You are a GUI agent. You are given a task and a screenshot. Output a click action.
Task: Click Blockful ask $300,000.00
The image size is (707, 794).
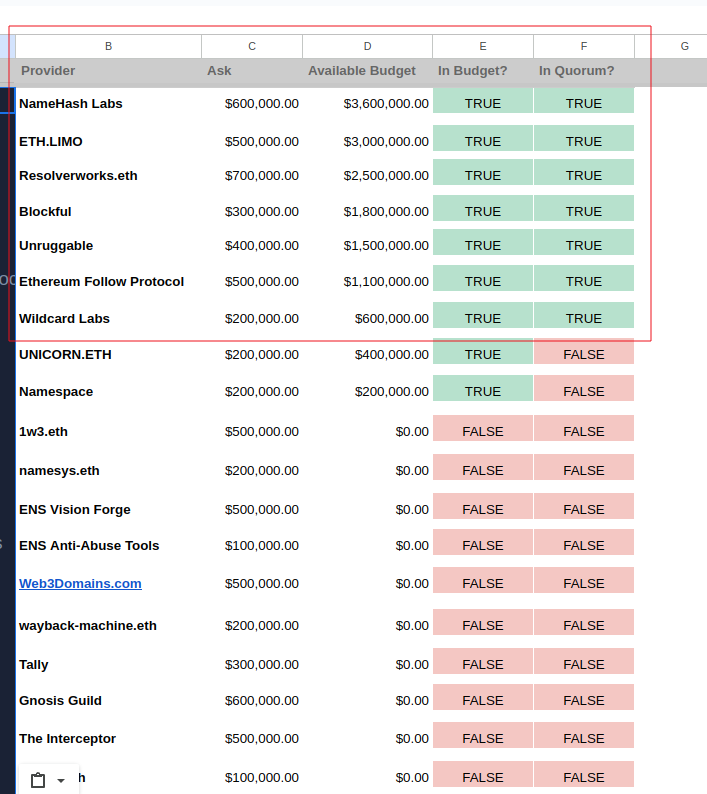[262, 211]
